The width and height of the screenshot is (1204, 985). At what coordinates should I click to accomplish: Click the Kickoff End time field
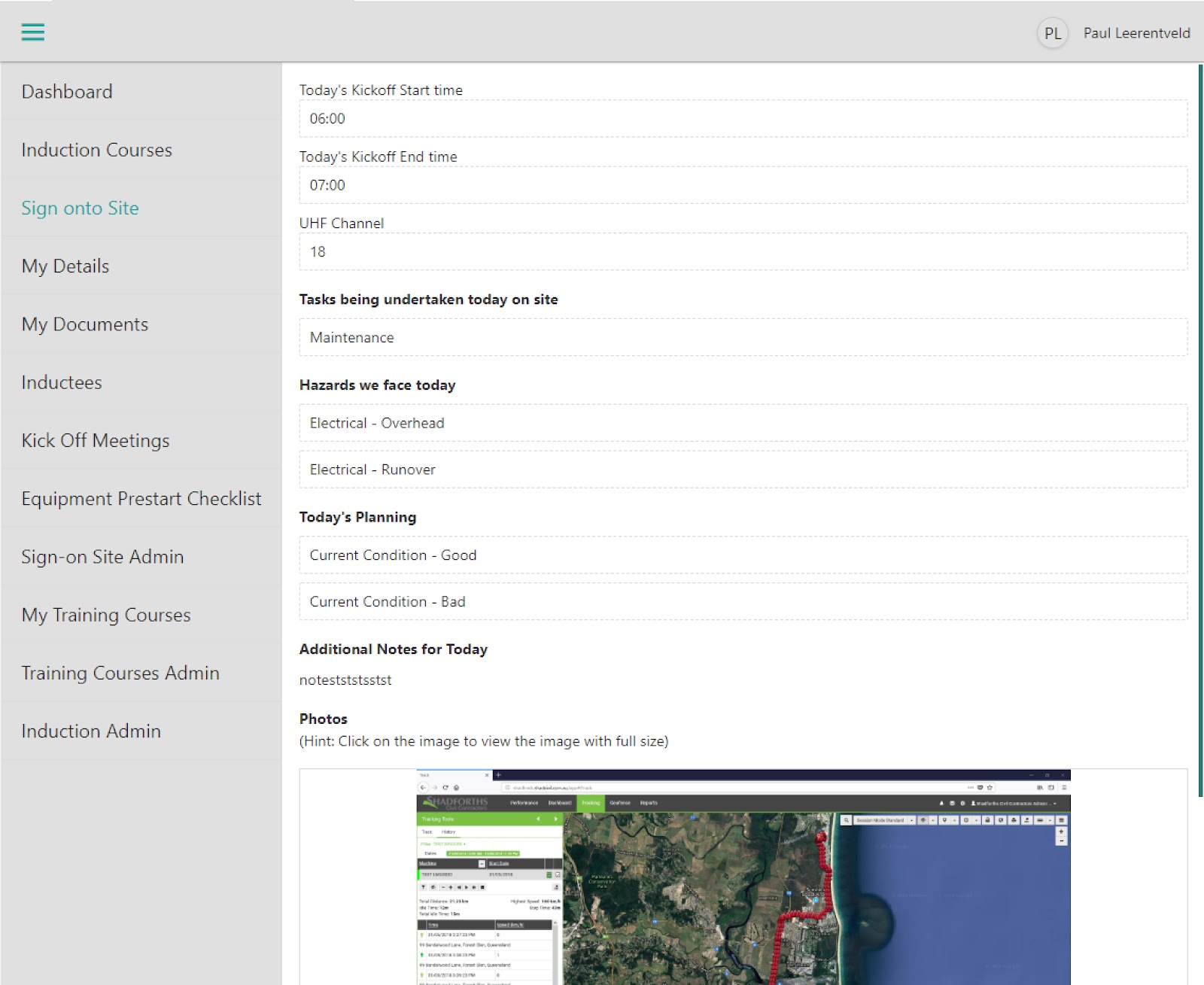coord(743,185)
